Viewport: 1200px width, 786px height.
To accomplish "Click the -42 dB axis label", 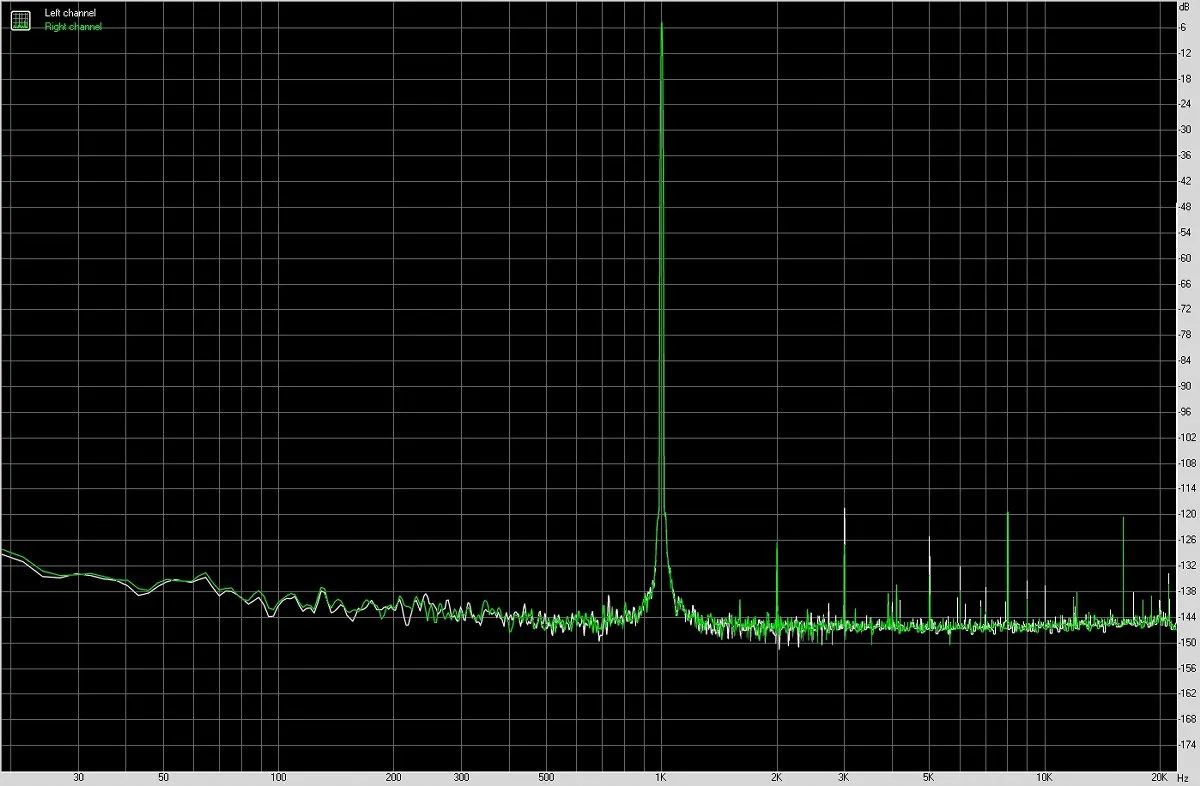I will 1186,181.
